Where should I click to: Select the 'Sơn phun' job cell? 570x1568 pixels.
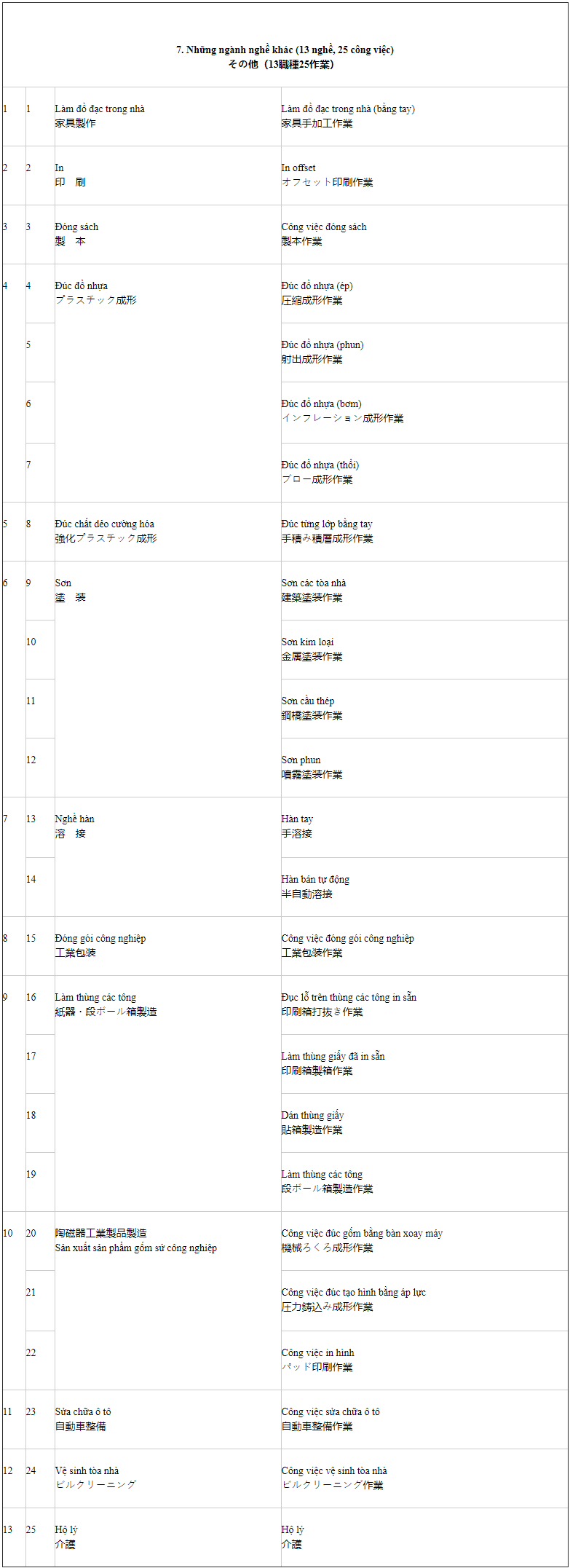(424, 768)
